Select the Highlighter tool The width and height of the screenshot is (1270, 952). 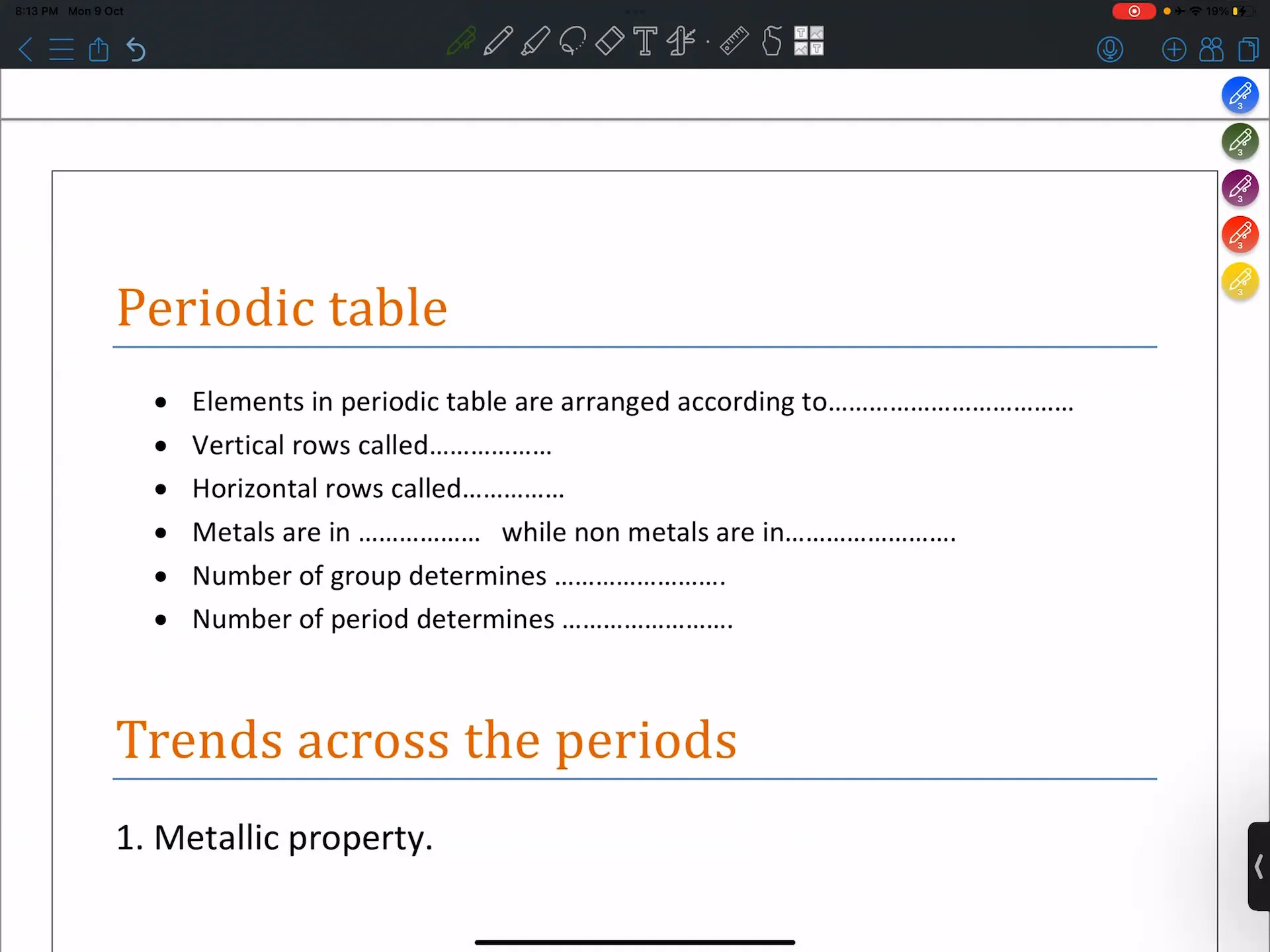pyautogui.click(x=536, y=41)
